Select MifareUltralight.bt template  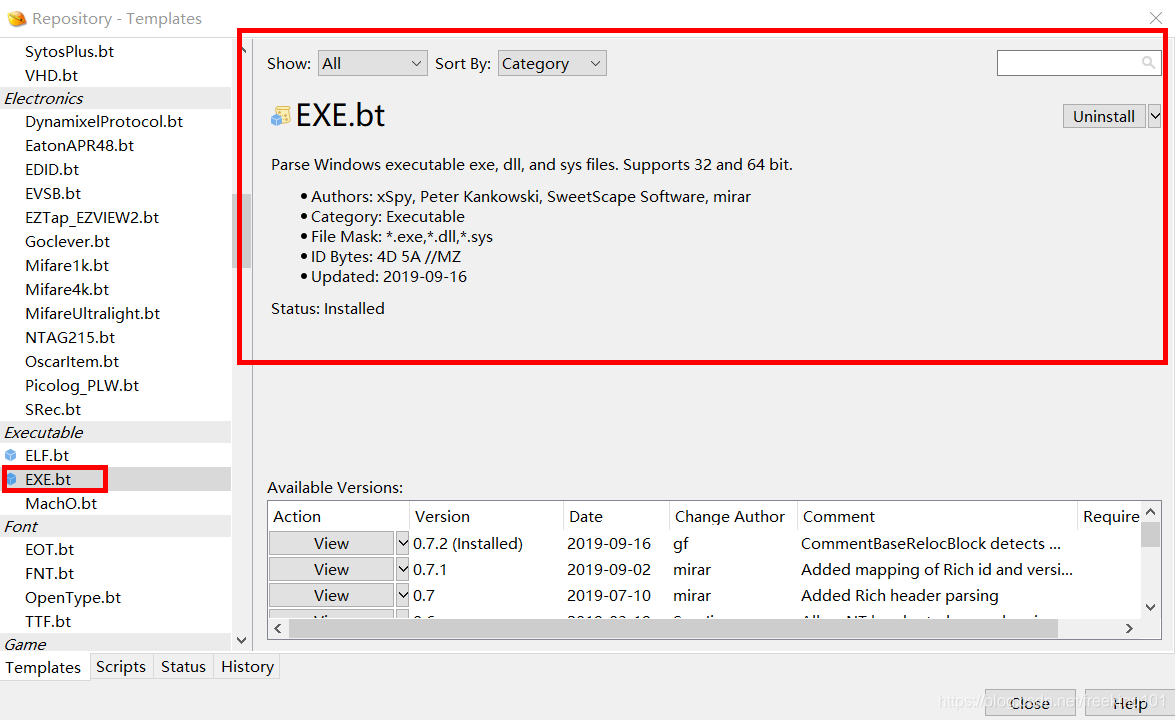point(92,313)
